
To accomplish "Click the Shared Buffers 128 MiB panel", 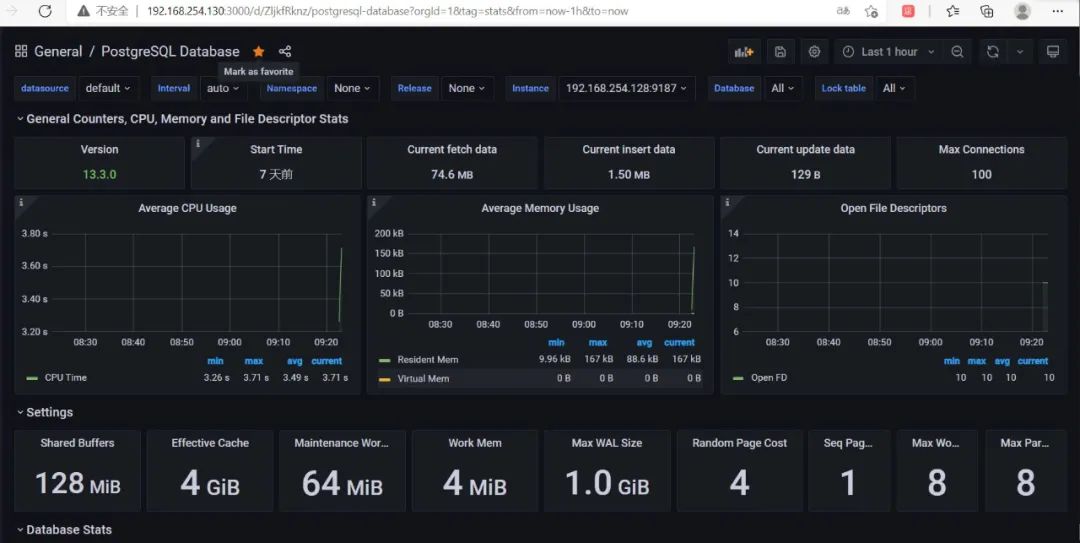I will point(77,471).
